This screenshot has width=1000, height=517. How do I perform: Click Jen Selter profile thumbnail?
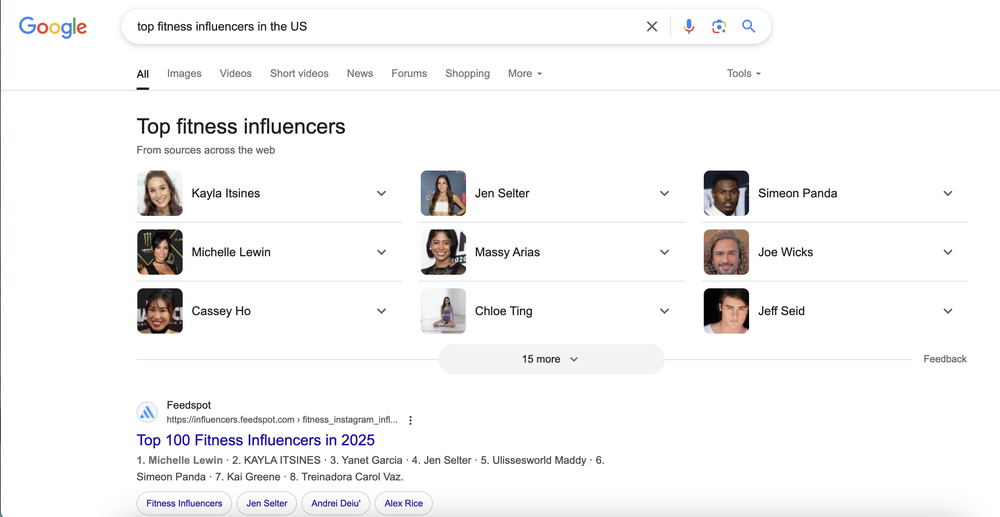pos(443,193)
